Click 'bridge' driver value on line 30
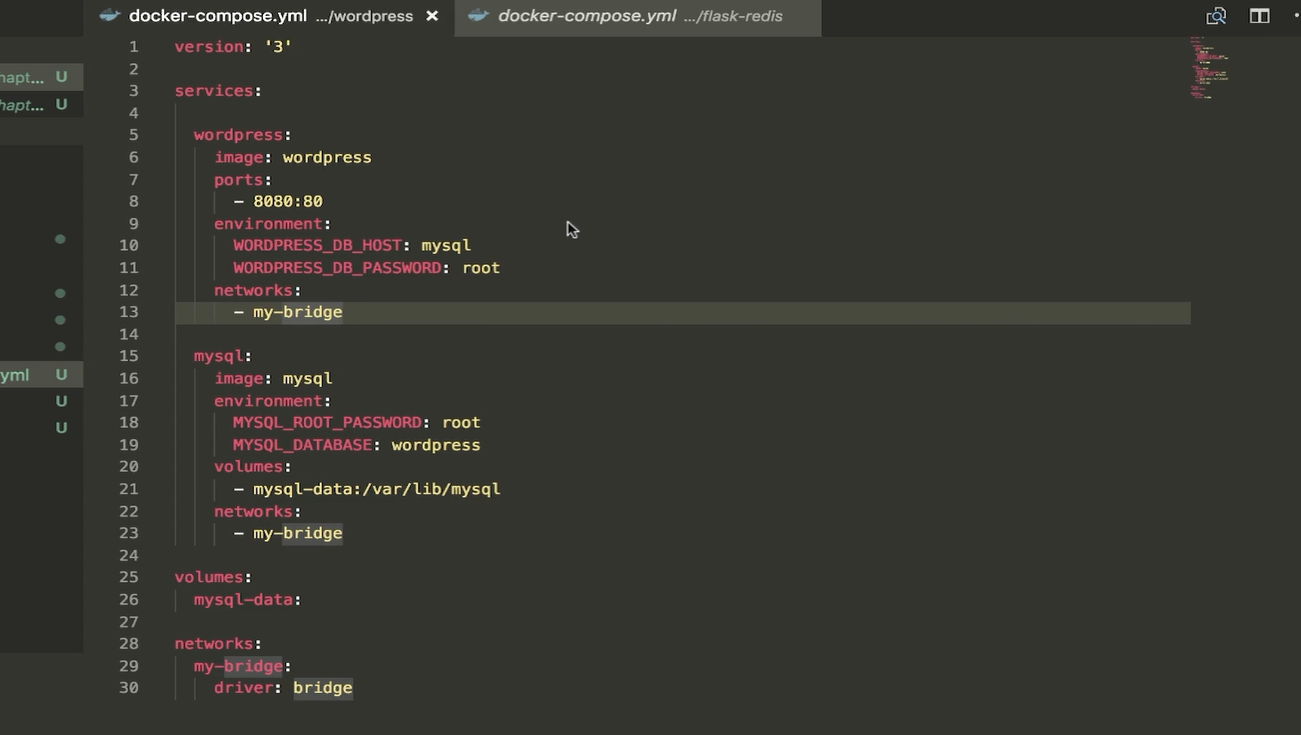This screenshot has height=735, width=1301. coord(323,688)
